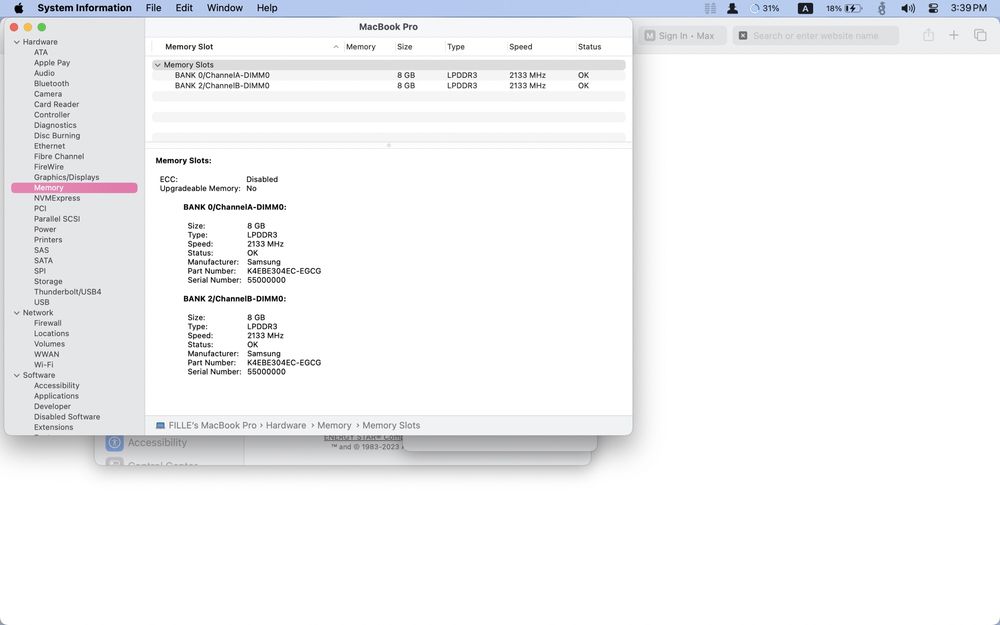The image size is (1000, 625).
Task: Select Ethernet in the sidebar
Action: tap(49, 146)
